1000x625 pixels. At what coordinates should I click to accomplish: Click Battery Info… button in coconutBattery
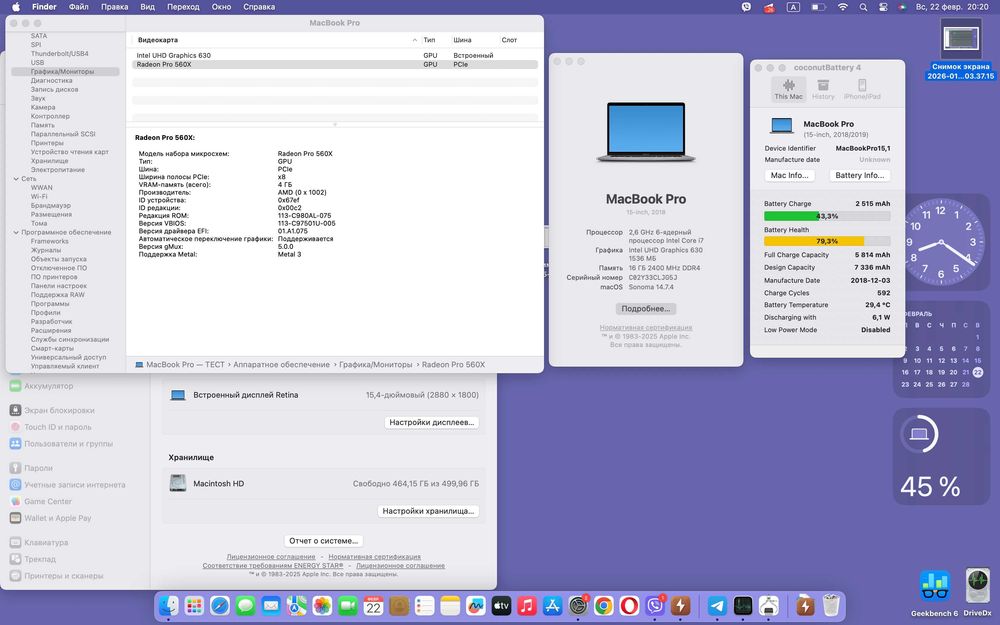[860, 175]
